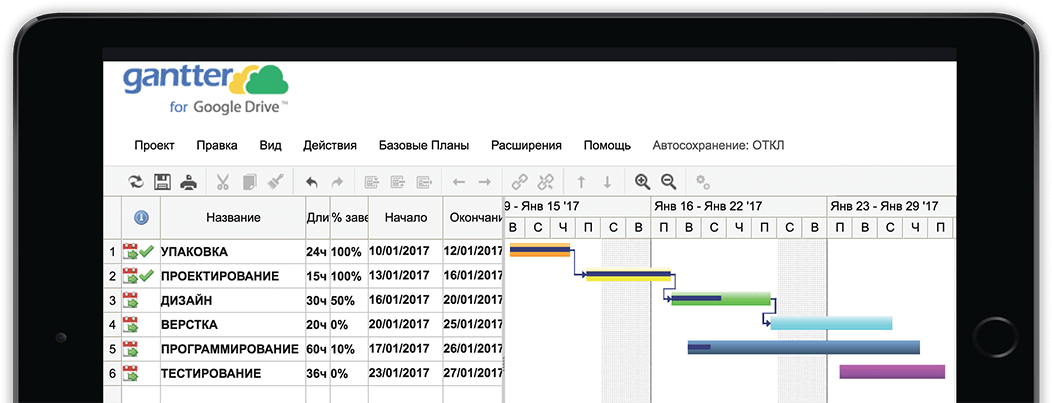Unlink tasks broken chain icon
The image size is (1052, 403).
(x=546, y=182)
